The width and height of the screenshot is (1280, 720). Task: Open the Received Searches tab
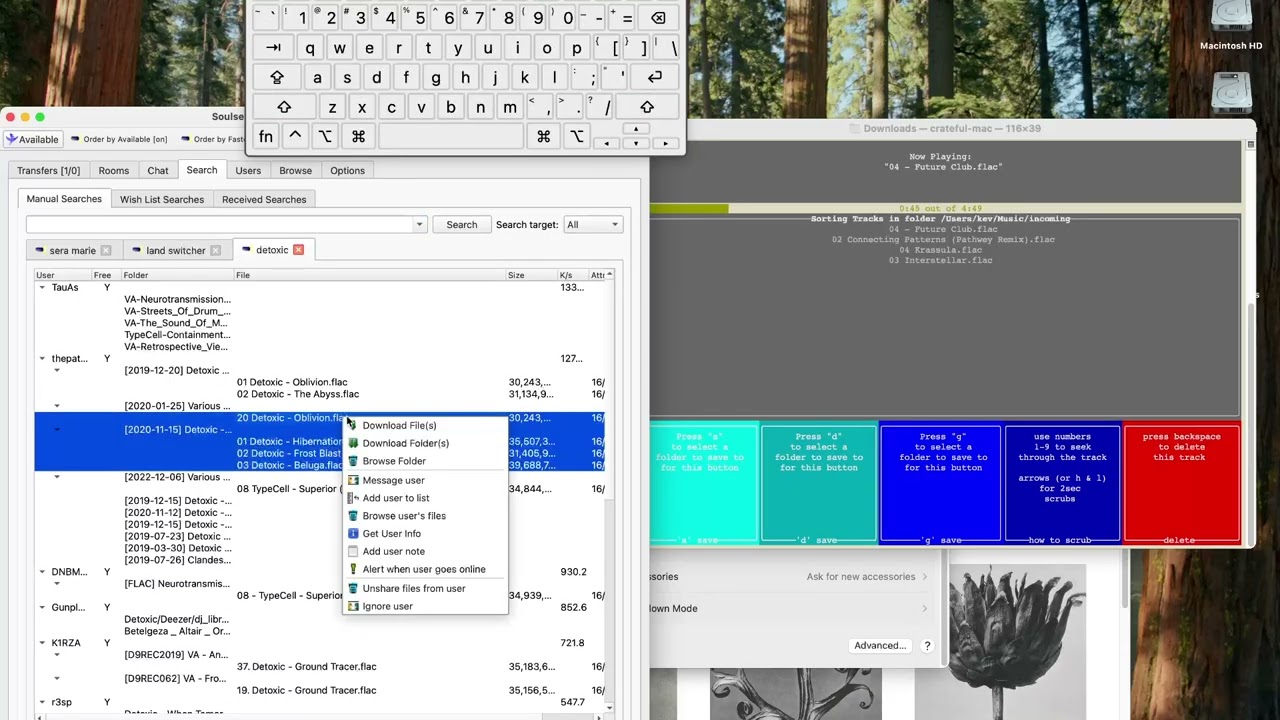coord(264,199)
